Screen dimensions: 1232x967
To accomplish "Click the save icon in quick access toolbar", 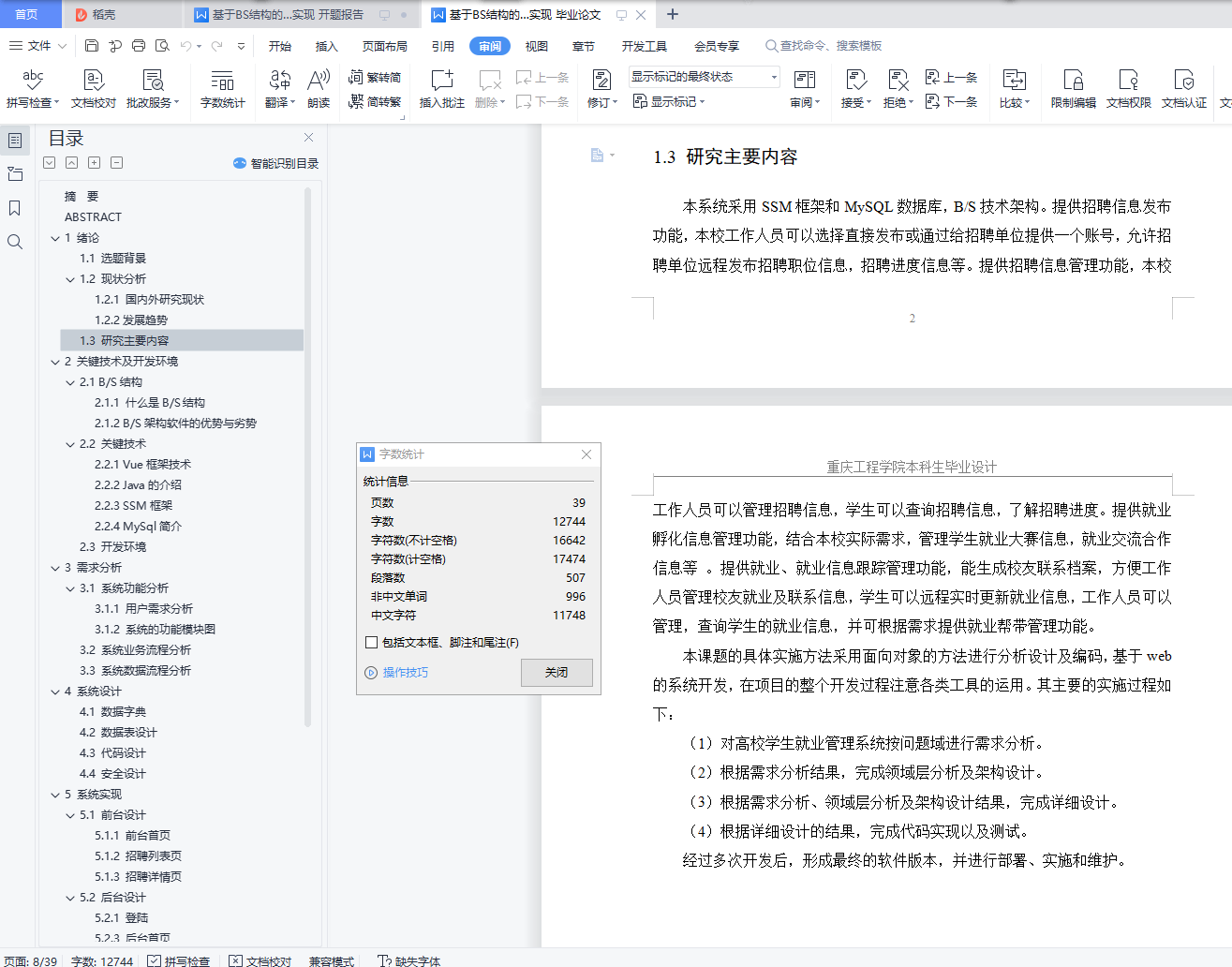I will (91, 46).
